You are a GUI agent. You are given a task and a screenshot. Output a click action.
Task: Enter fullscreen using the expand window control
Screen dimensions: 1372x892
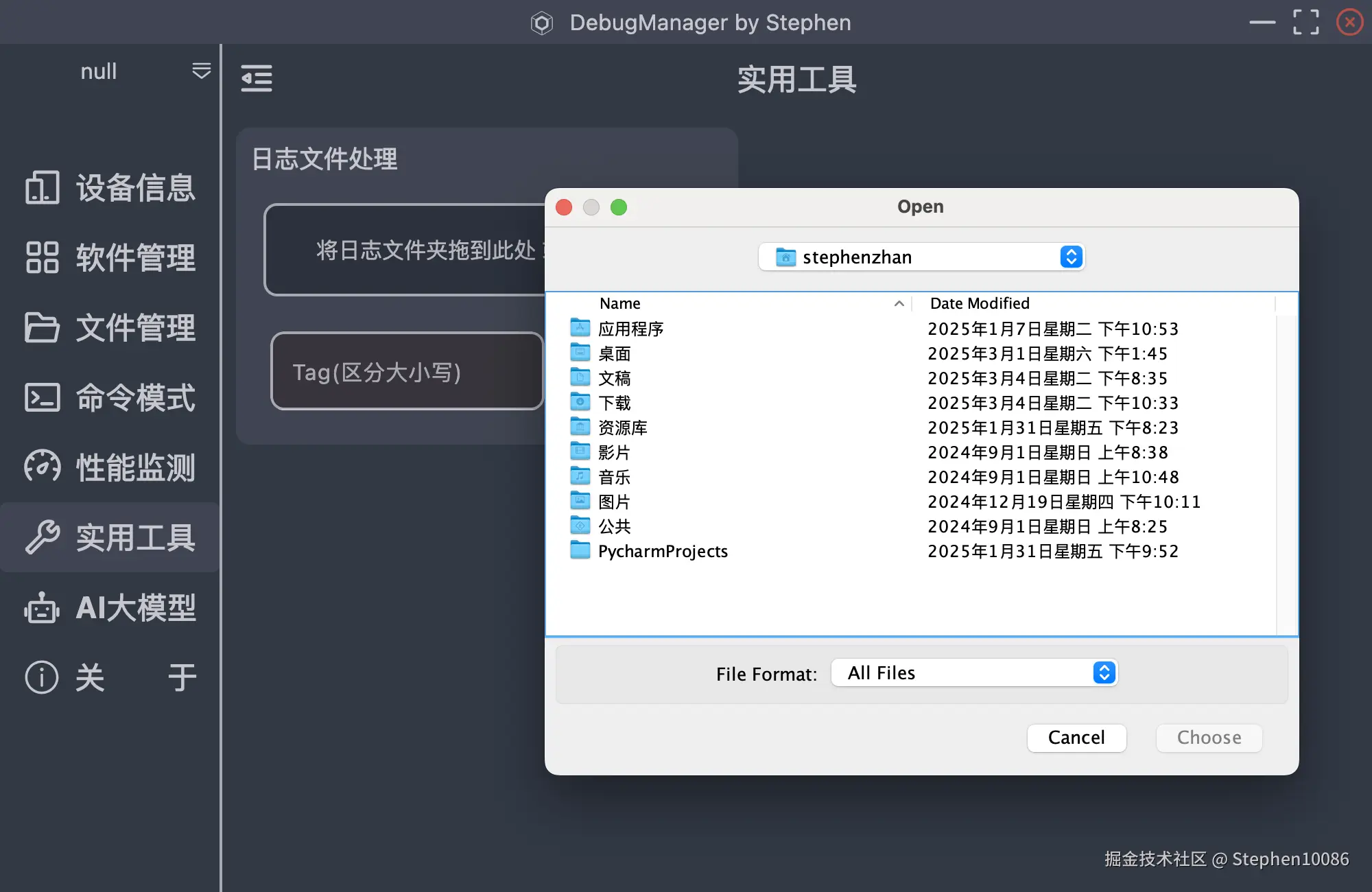[1306, 22]
